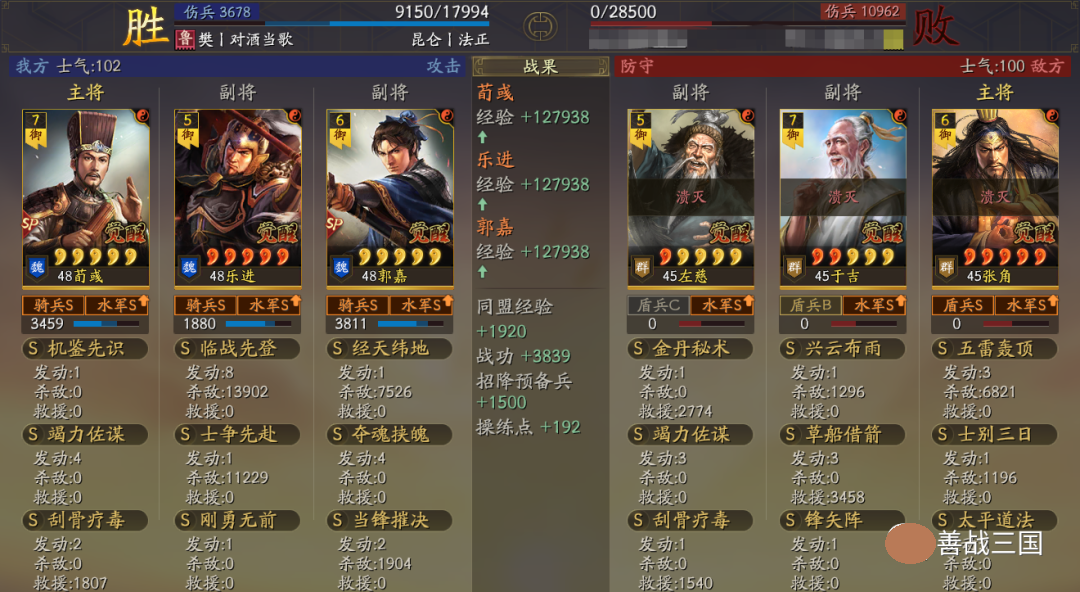Image resolution: width=1080 pixels, height=592 pixels.
Task: Click the center coin emblem icon
Action: click(x=540, y=26)
